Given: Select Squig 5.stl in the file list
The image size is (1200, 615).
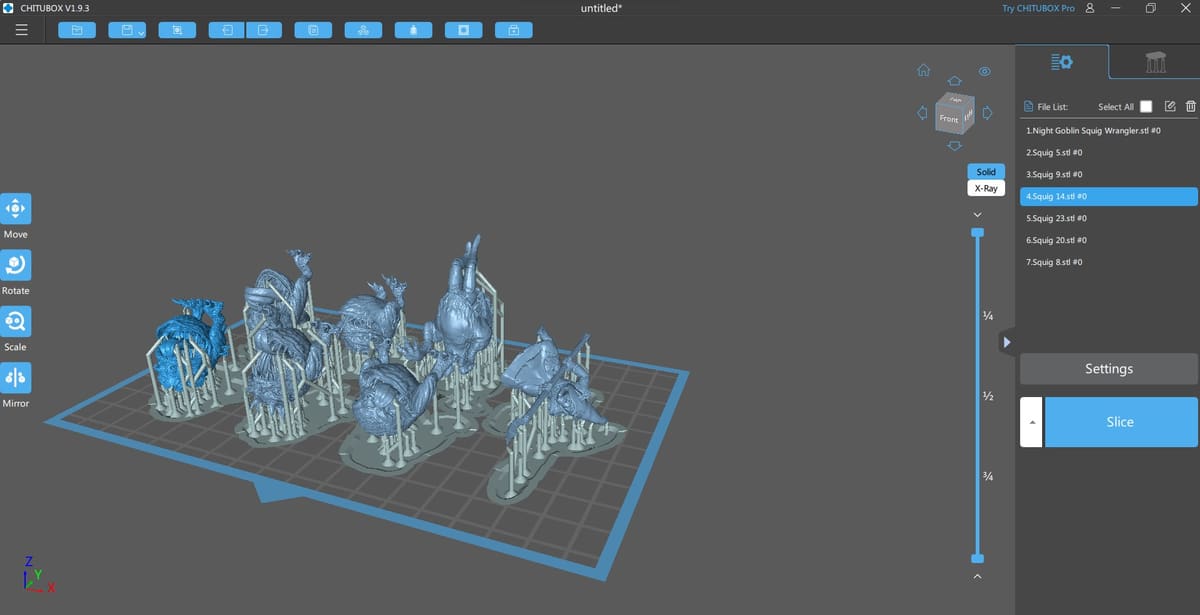Looking at the screenshot, I should (x=1109, y=153).
